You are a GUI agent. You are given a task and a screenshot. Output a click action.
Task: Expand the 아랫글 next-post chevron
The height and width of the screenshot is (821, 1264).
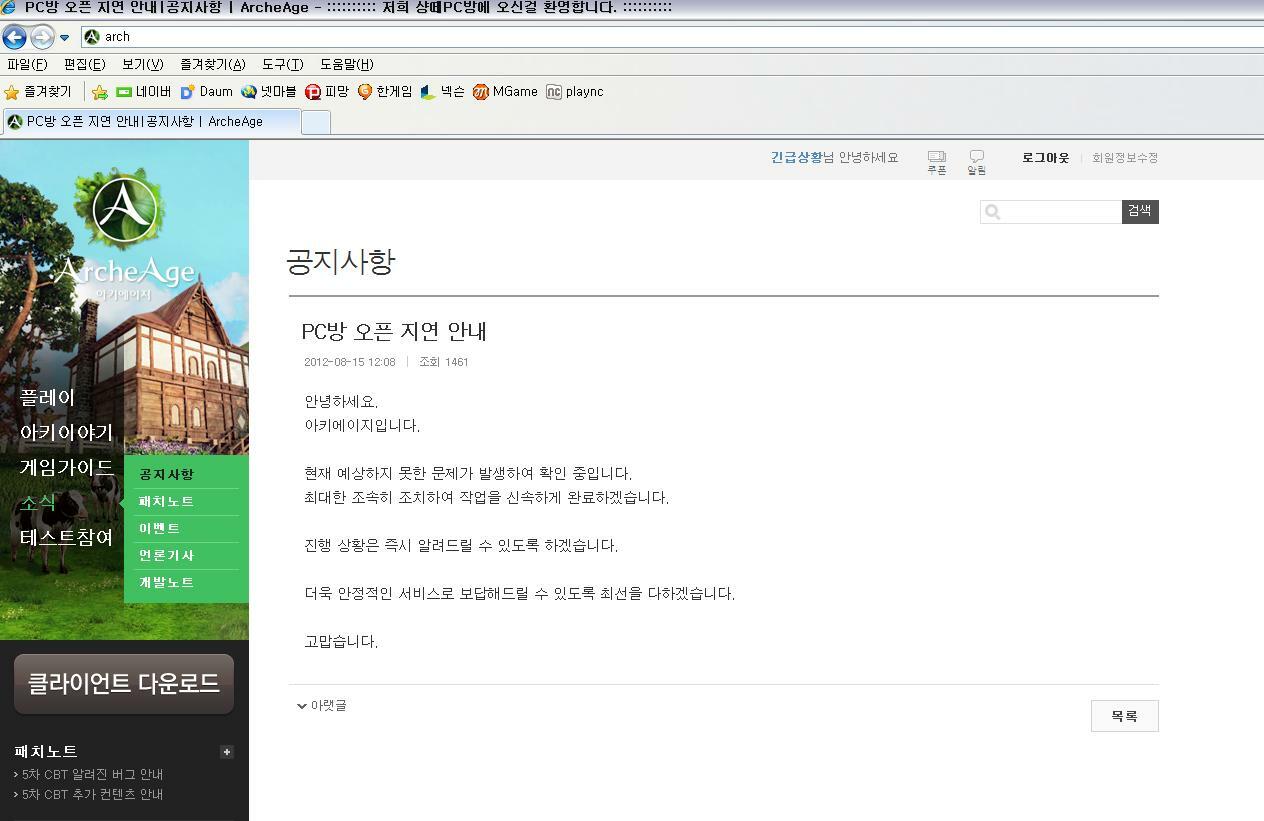302,706
